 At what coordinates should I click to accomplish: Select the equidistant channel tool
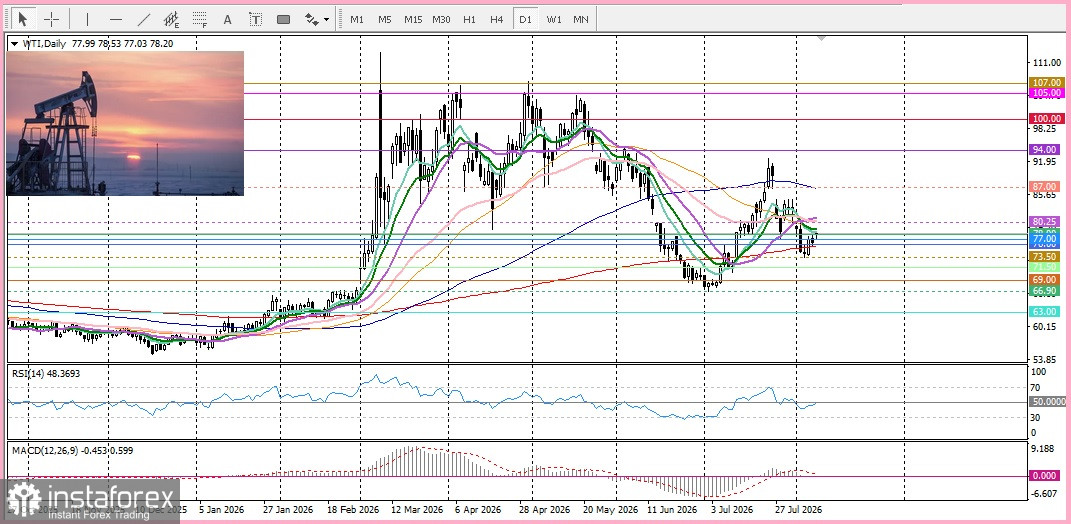(x=171, y=19)
